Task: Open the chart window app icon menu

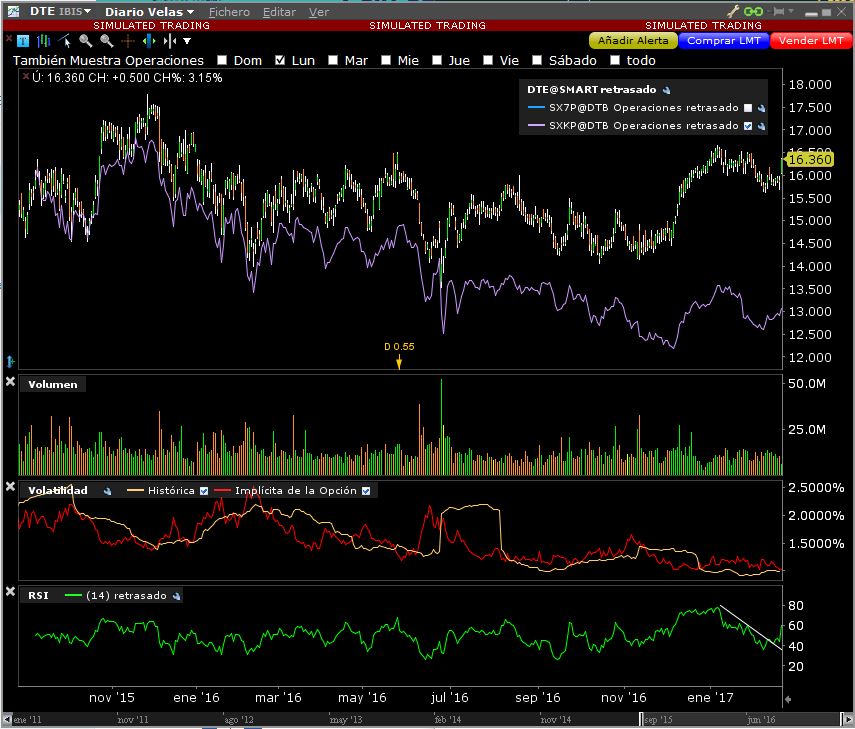Action: coord(13,11)
